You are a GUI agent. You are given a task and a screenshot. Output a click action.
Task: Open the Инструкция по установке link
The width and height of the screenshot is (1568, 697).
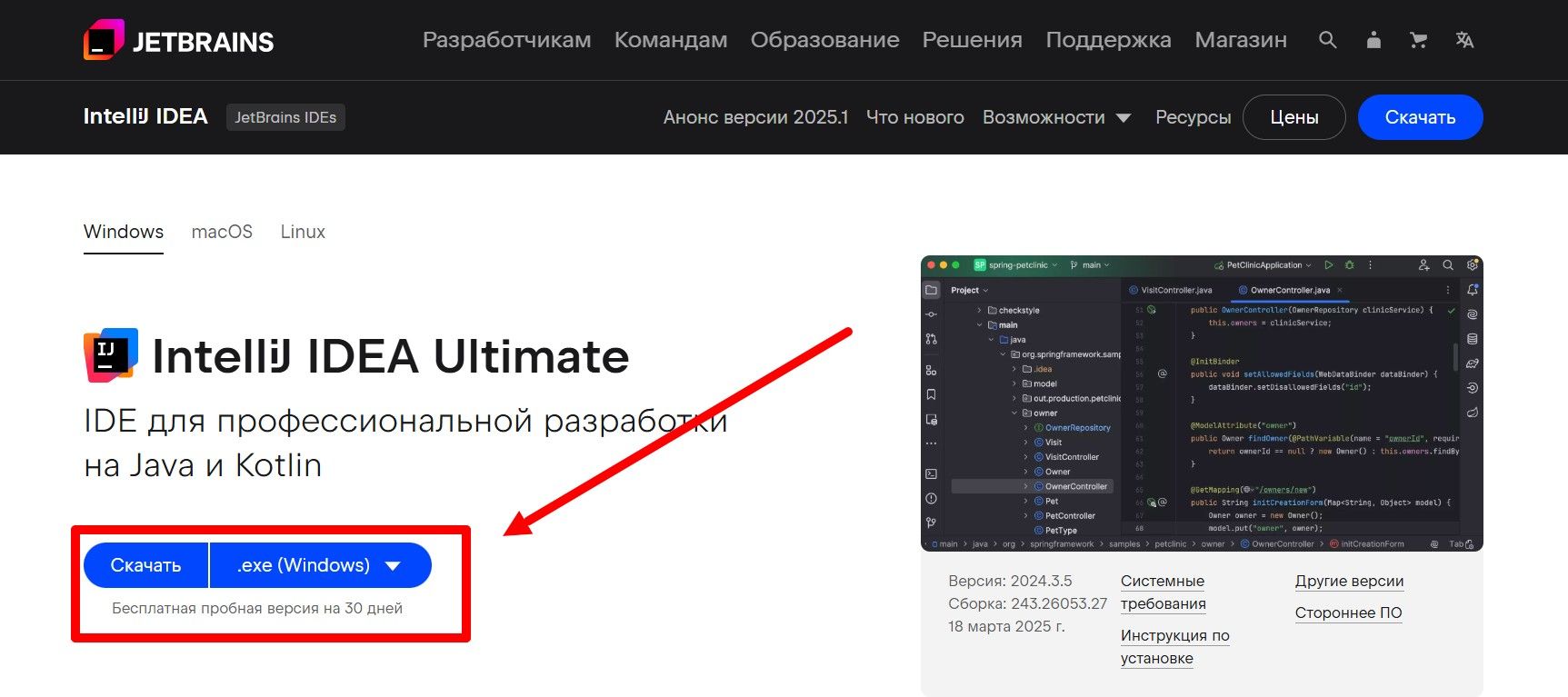[x=1175, y=647]
